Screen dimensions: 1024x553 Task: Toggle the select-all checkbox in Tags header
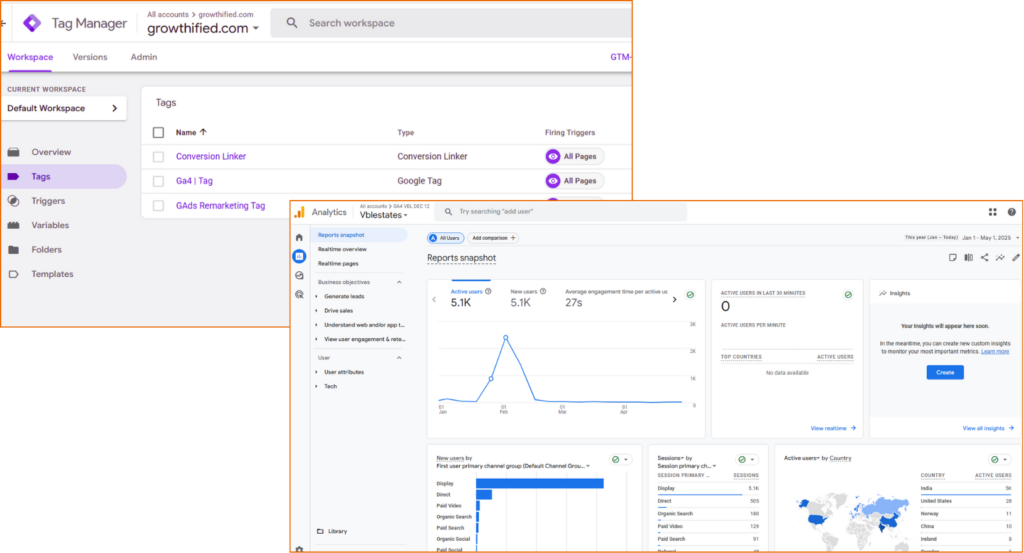point(158,132)
